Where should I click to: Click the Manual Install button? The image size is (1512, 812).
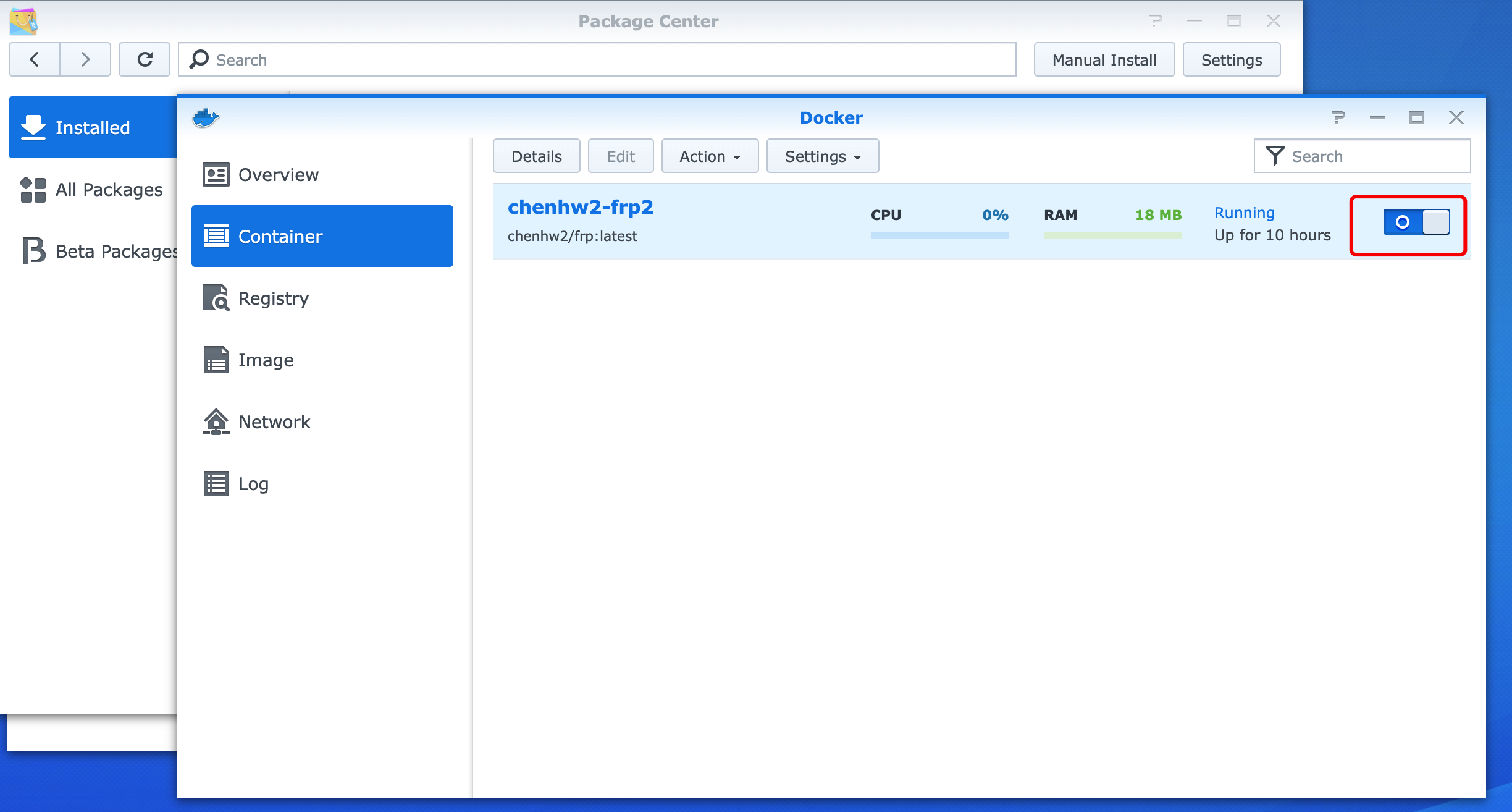[1104, 60]
